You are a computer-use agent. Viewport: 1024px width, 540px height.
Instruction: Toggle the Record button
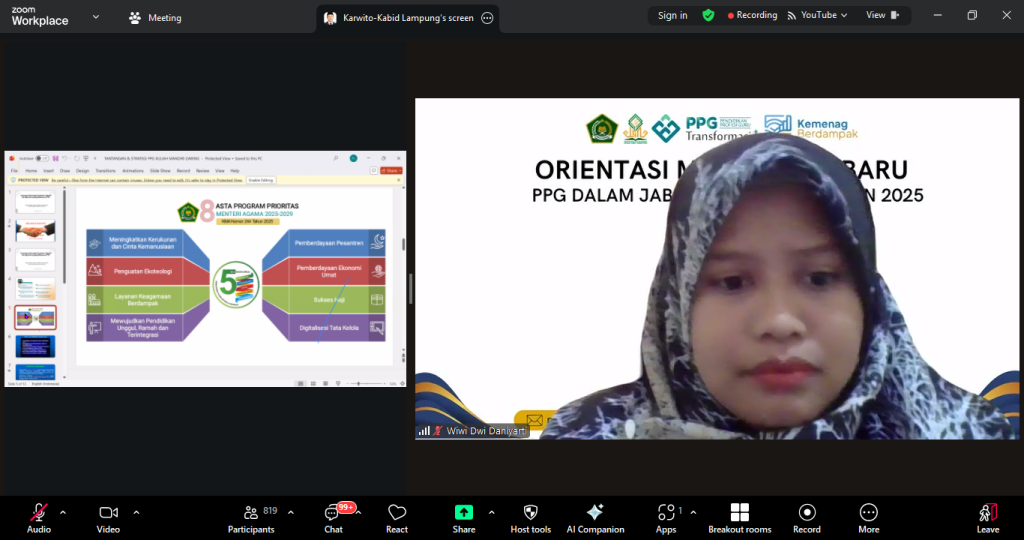click(807, 517)
